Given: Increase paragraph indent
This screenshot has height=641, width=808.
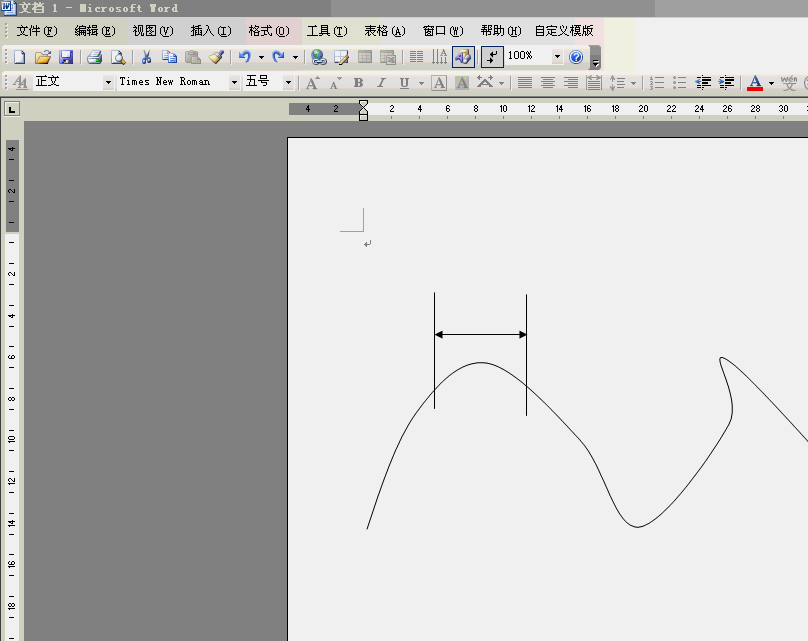Looking at the screenshot, I should click(727, 83).
